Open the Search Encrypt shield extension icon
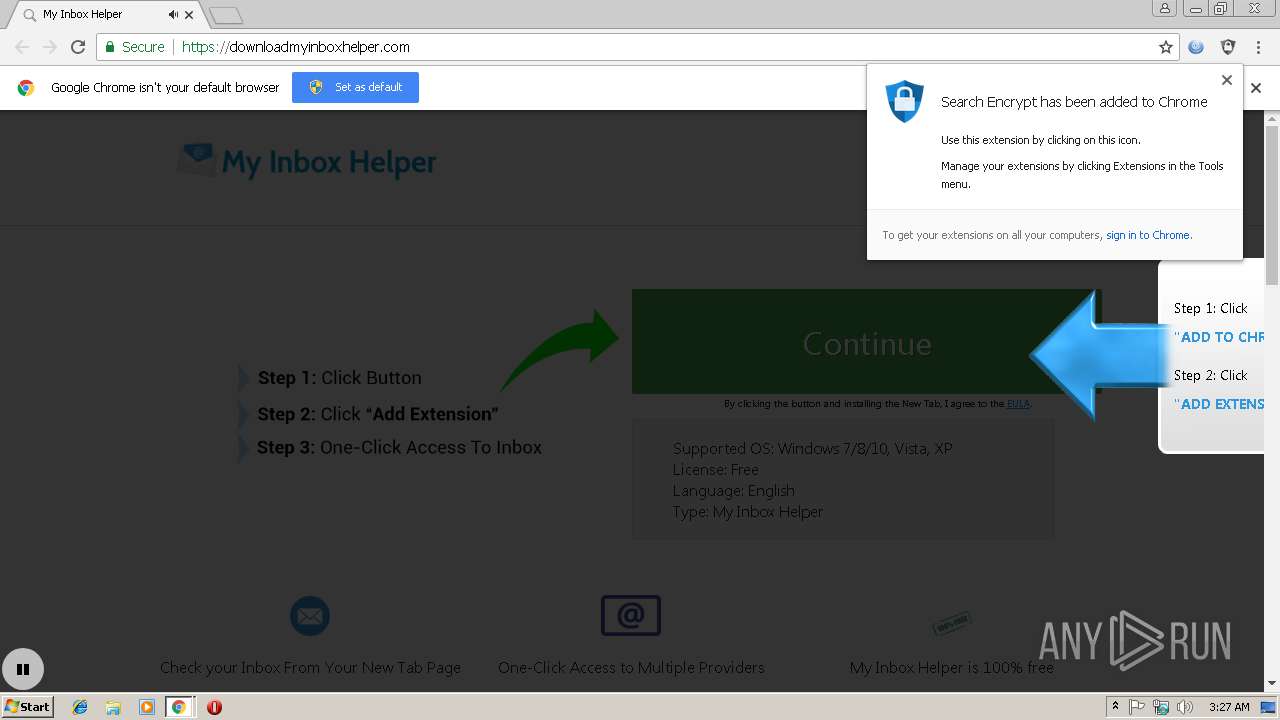This screenshot has height=720, width=1280. (1228, 47)
